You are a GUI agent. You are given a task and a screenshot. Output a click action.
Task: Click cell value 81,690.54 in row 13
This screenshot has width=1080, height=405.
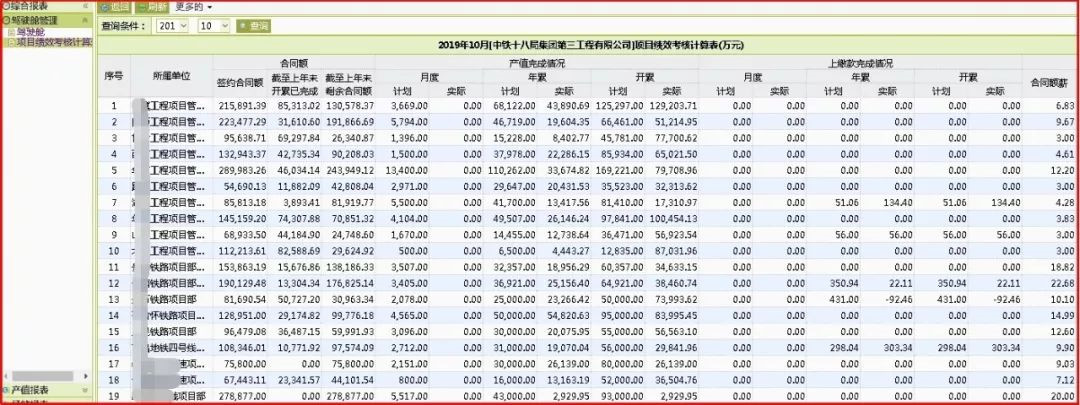coord(247,300)
